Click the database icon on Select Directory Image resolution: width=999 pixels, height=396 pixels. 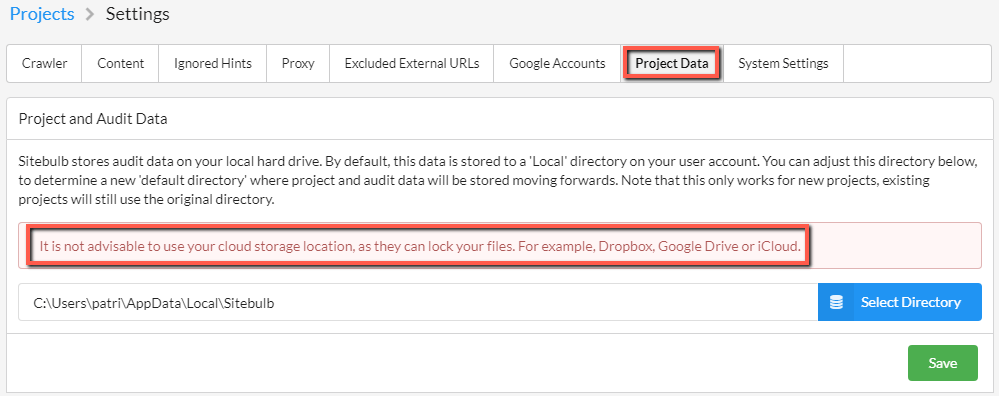[837, 302]
